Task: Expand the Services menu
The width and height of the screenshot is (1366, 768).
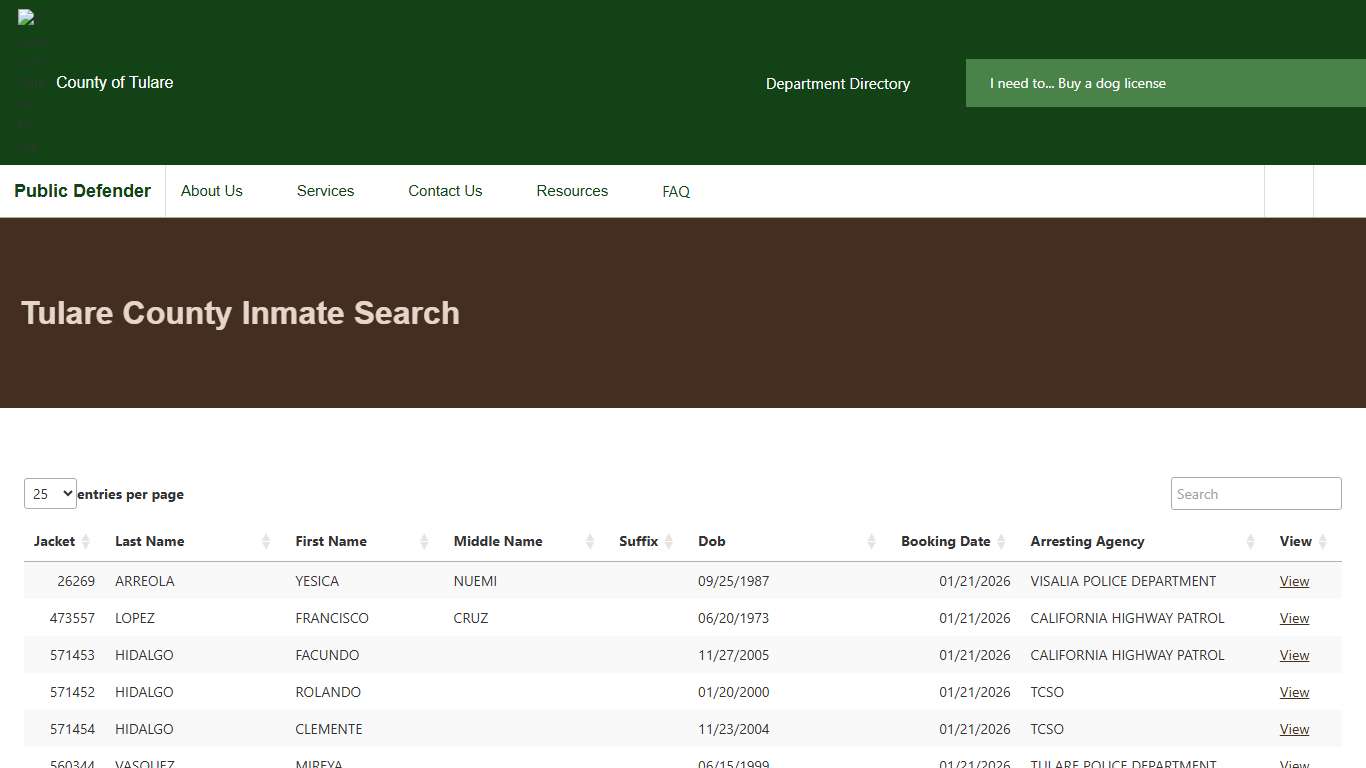Action: point(325,191)
